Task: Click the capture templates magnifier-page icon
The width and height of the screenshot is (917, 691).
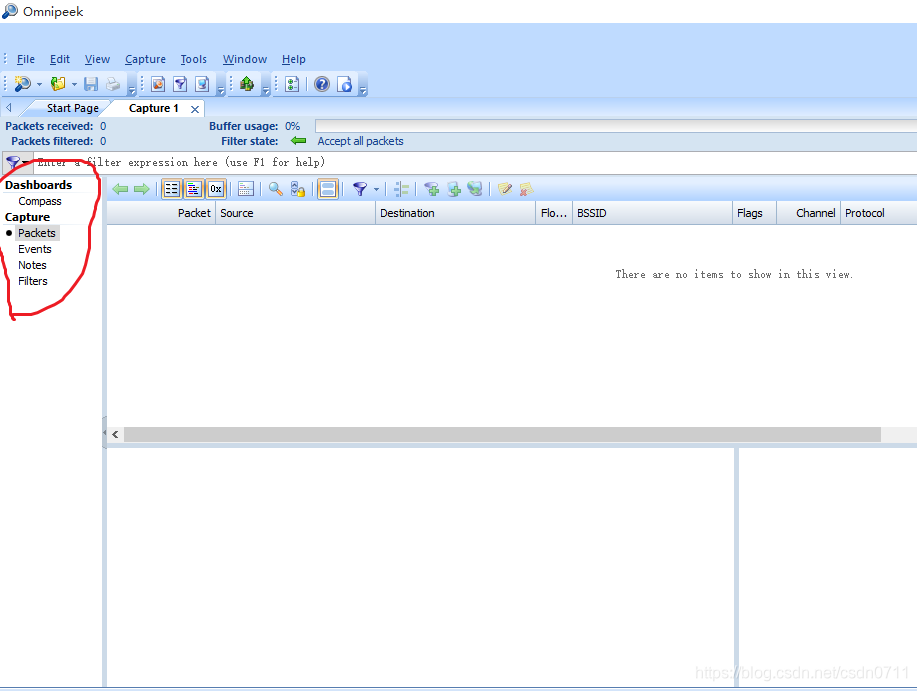Action: coord(158,84)
